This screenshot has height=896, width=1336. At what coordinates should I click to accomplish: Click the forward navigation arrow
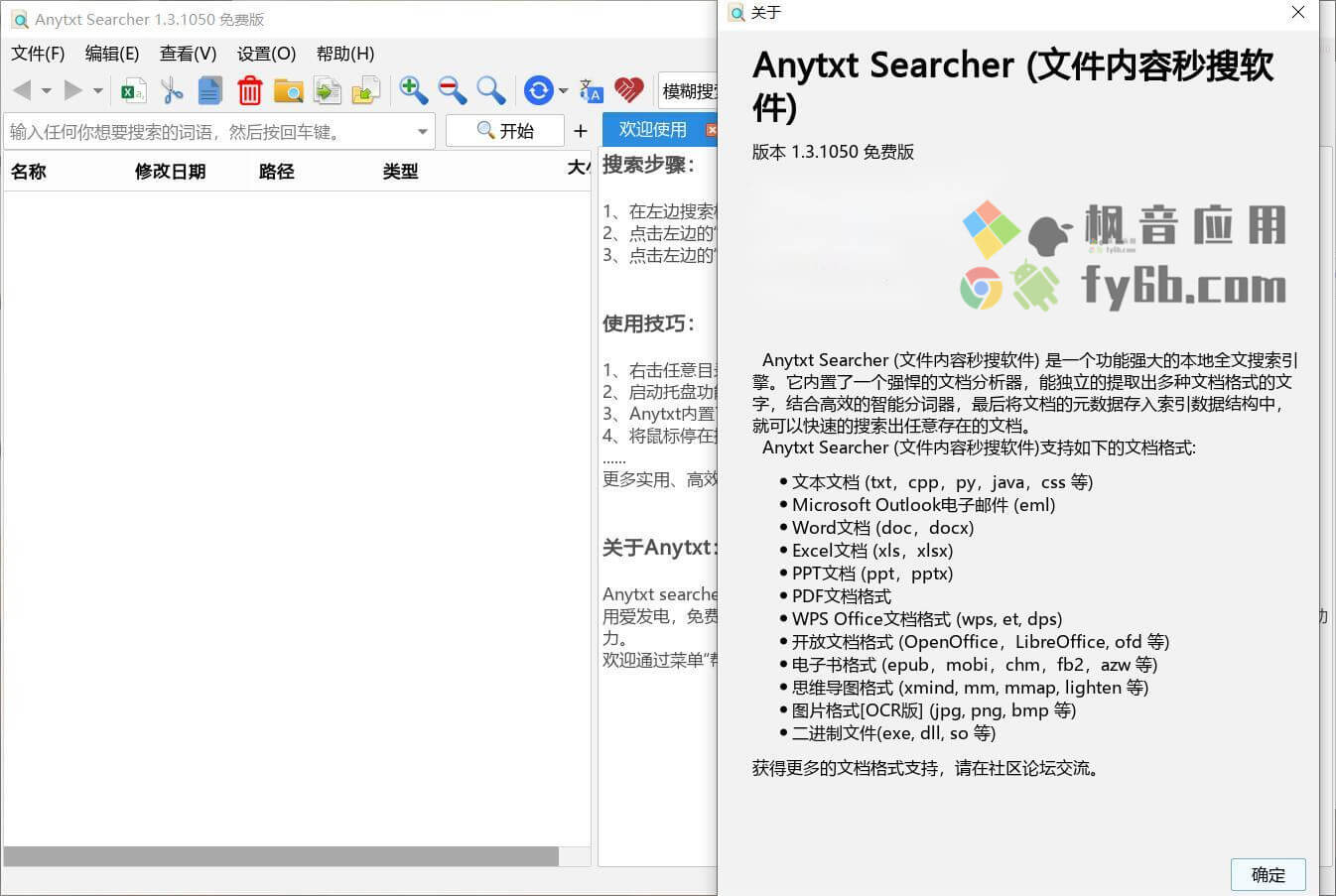point(73,90)
